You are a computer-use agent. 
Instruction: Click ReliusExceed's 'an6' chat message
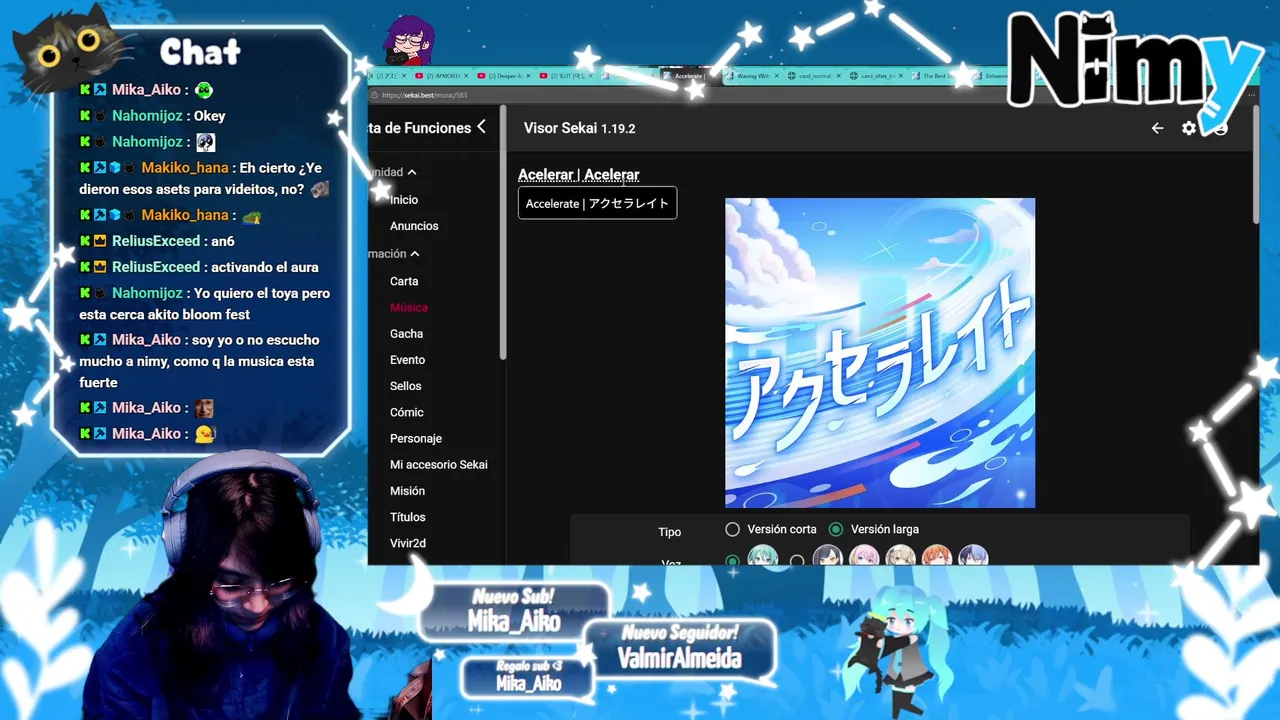223,241
